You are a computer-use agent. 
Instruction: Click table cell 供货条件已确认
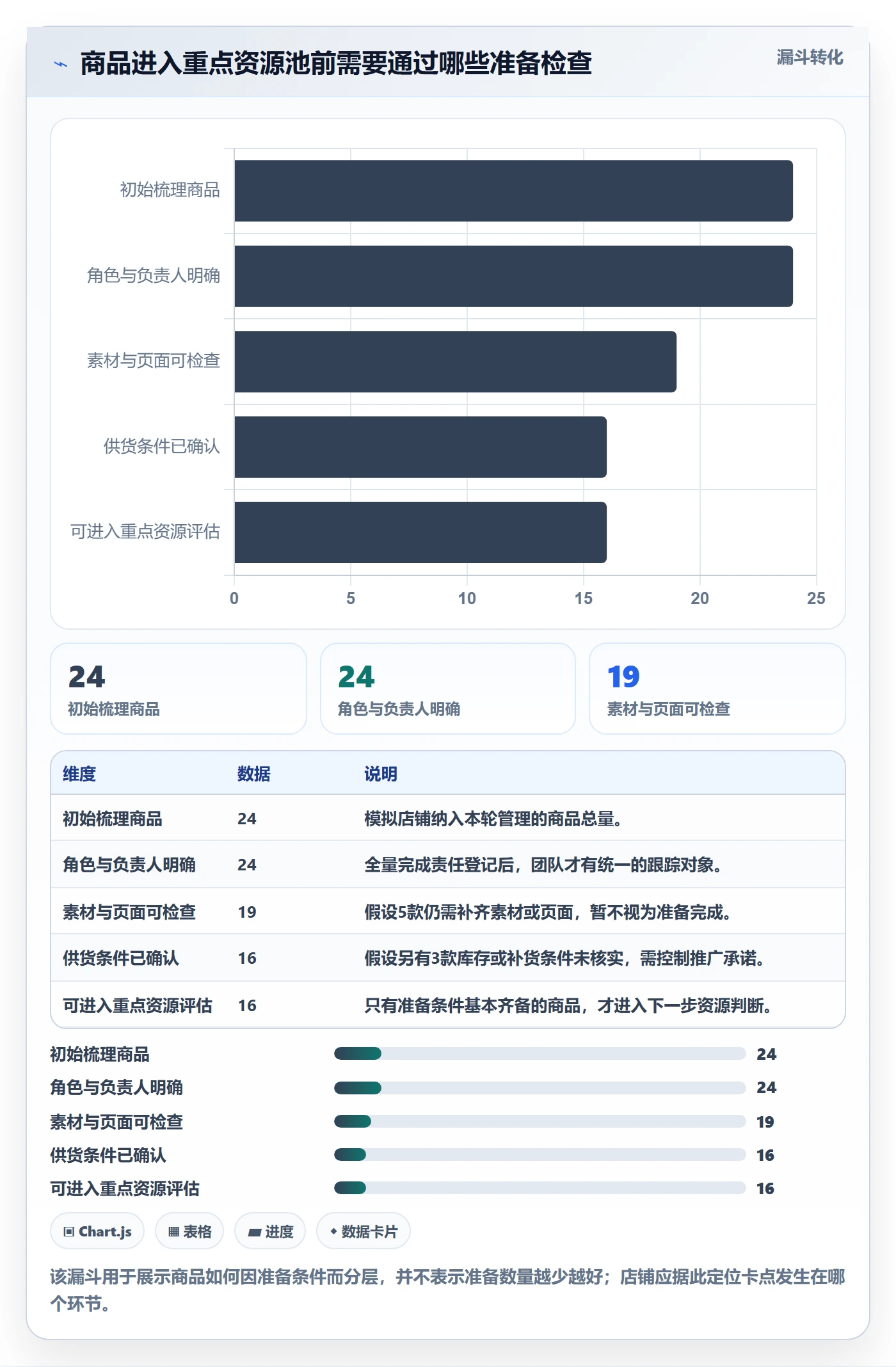click(x=121, y=958)
